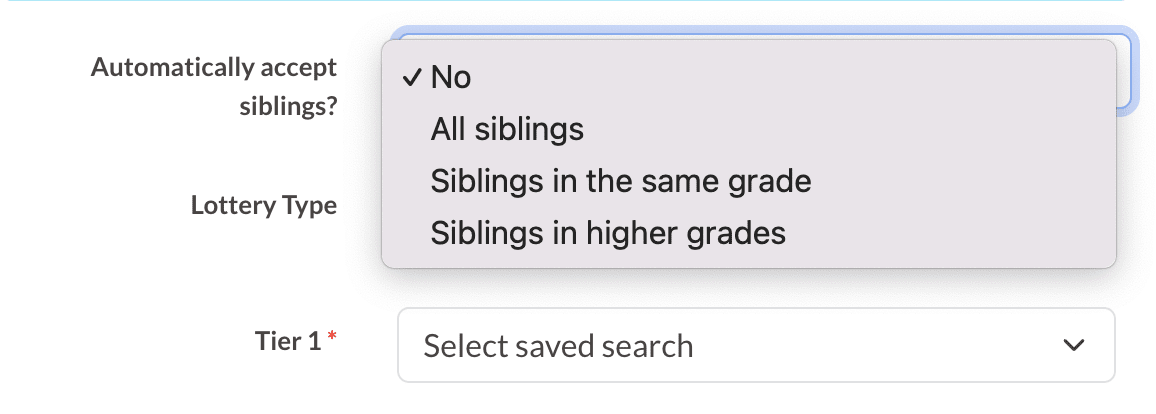Set auto-accept to higher grade siblings
The image size is (1156, 414).
tap(608, 233)
